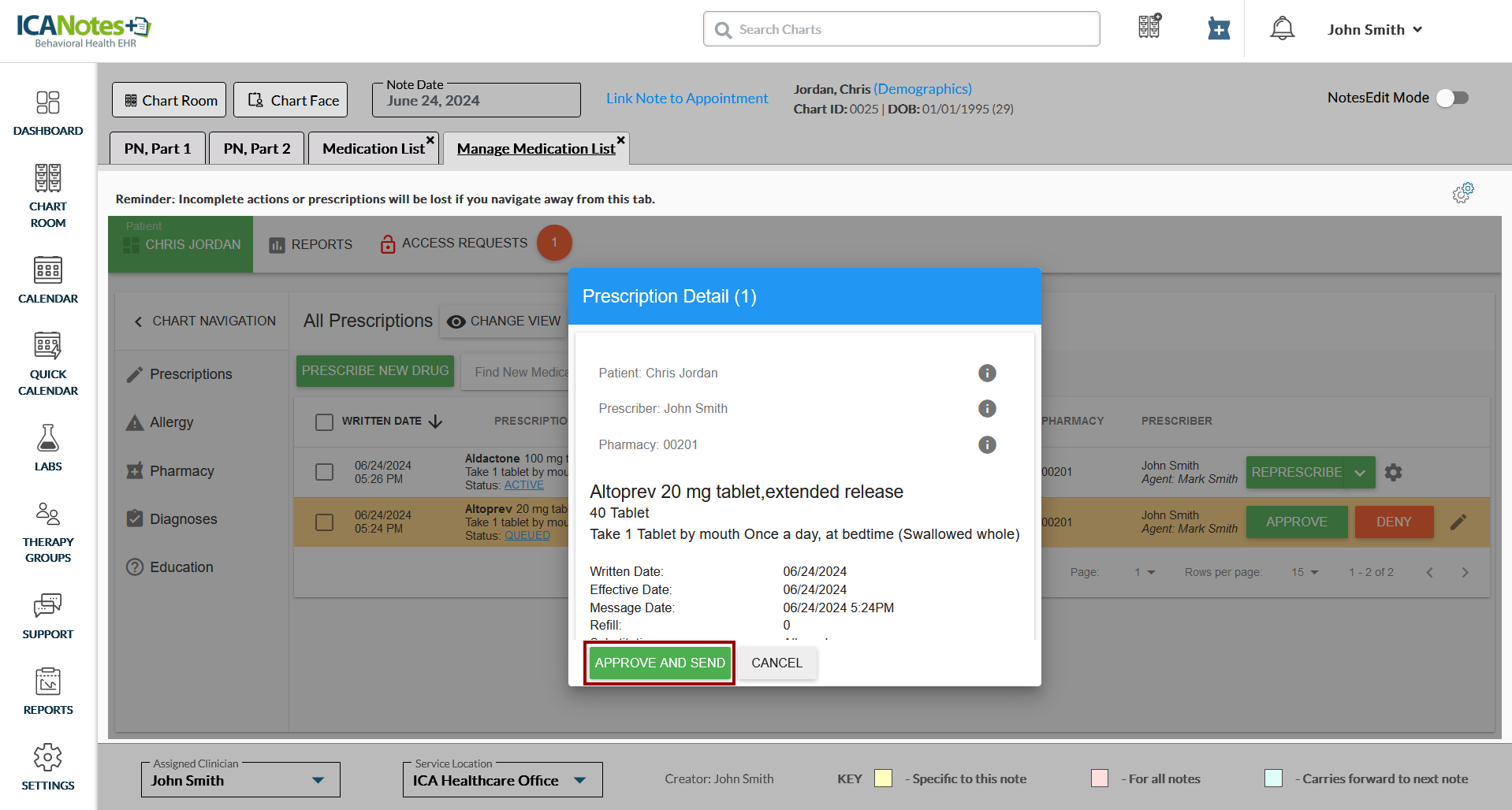
Task: Open gear settings on Aldactone row
Action: (x=1394, y=472)
